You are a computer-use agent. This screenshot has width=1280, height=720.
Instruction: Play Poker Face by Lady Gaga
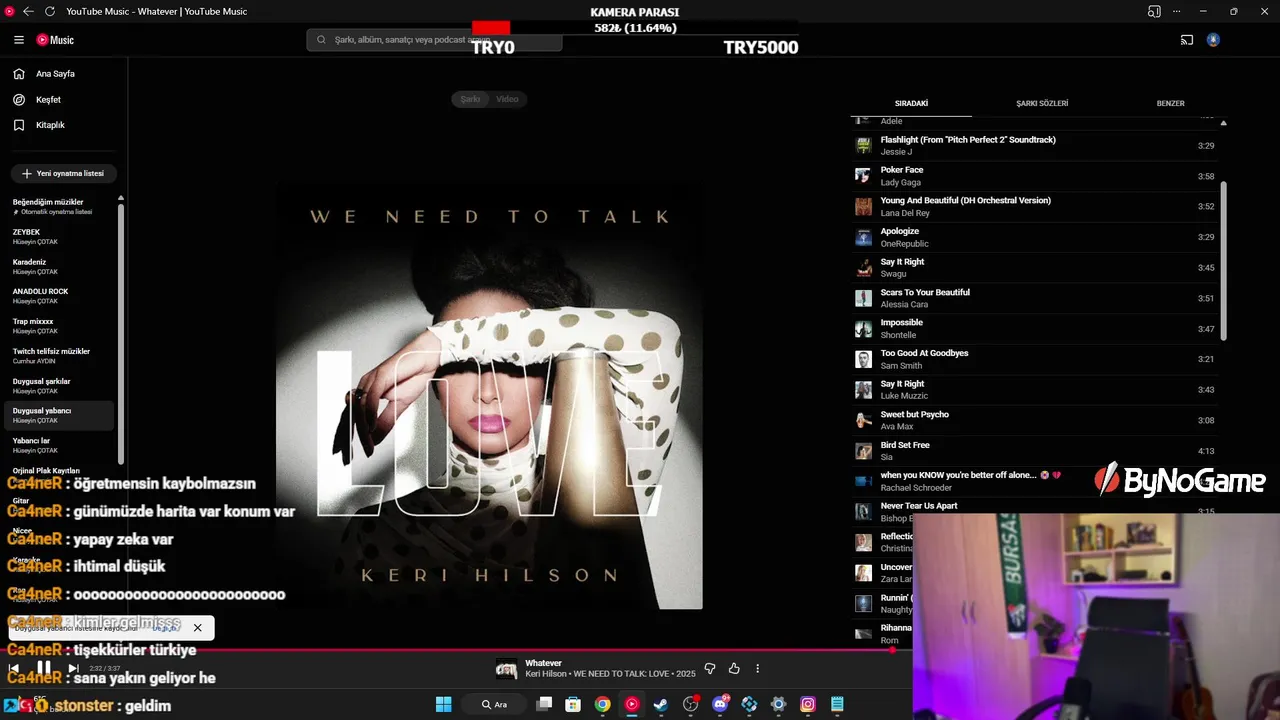(x=1036, y=176)
